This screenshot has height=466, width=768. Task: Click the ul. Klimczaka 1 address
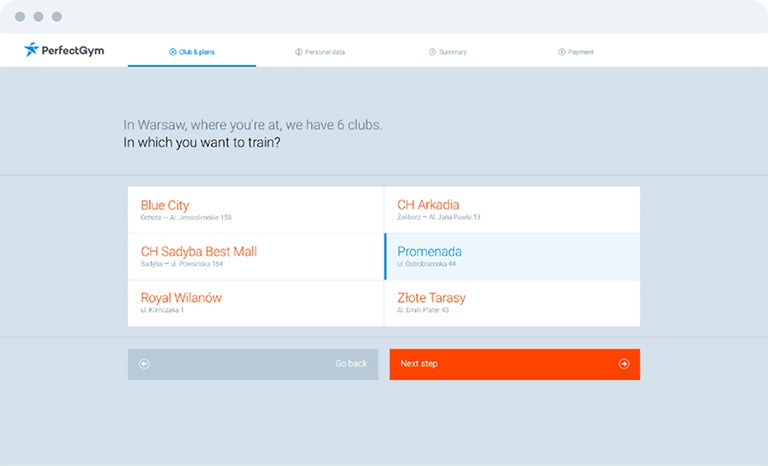click(x=162, y=310)
